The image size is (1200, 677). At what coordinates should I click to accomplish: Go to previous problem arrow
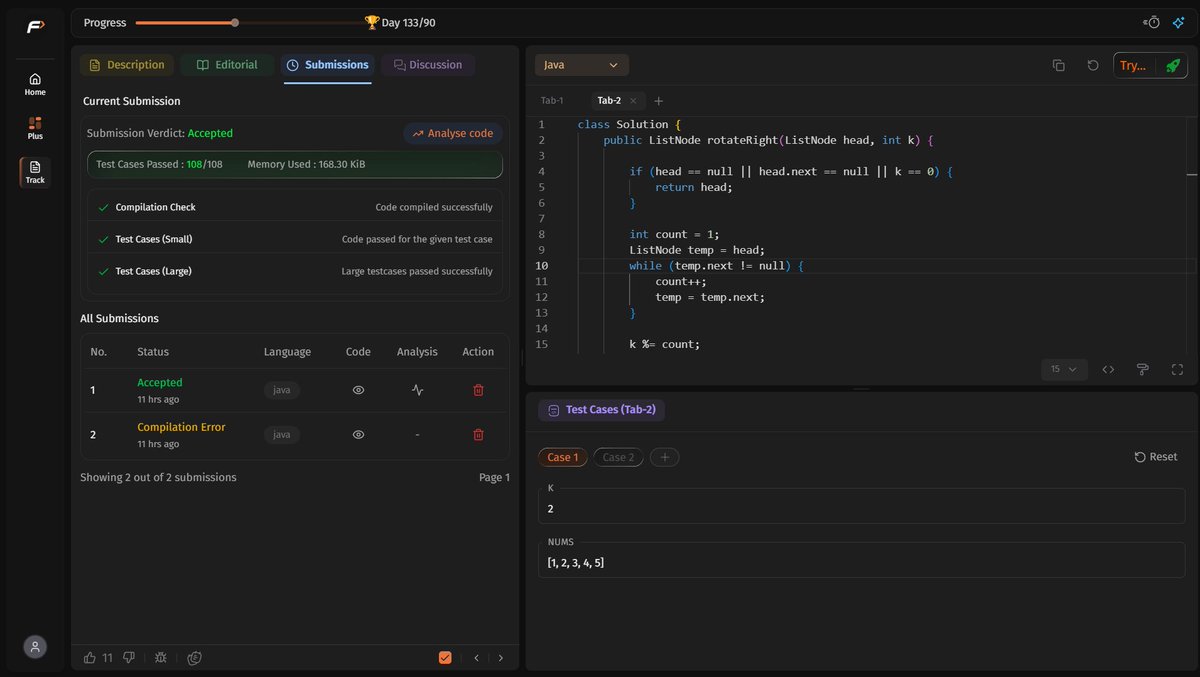tap(476, 658)
